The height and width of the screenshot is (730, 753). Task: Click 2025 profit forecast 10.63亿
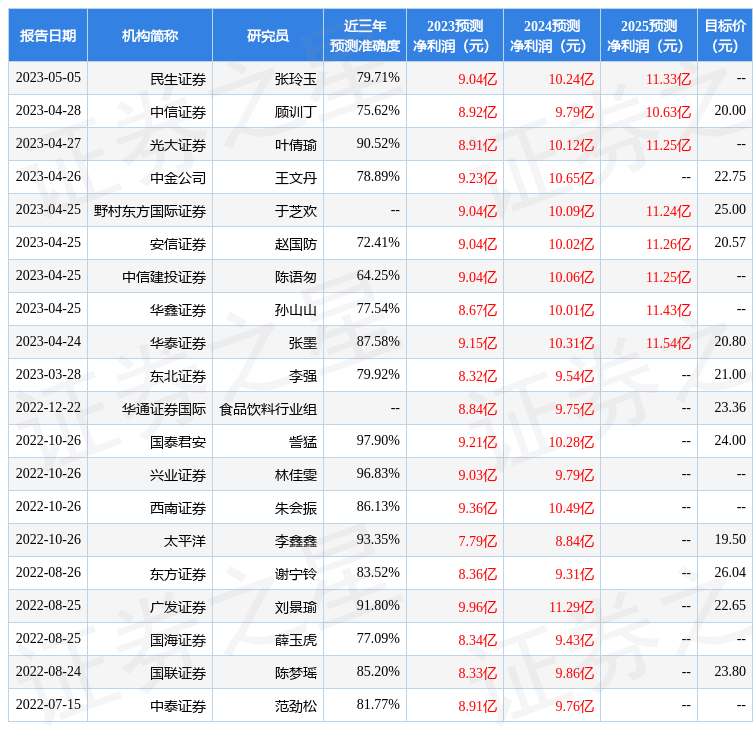668,112
